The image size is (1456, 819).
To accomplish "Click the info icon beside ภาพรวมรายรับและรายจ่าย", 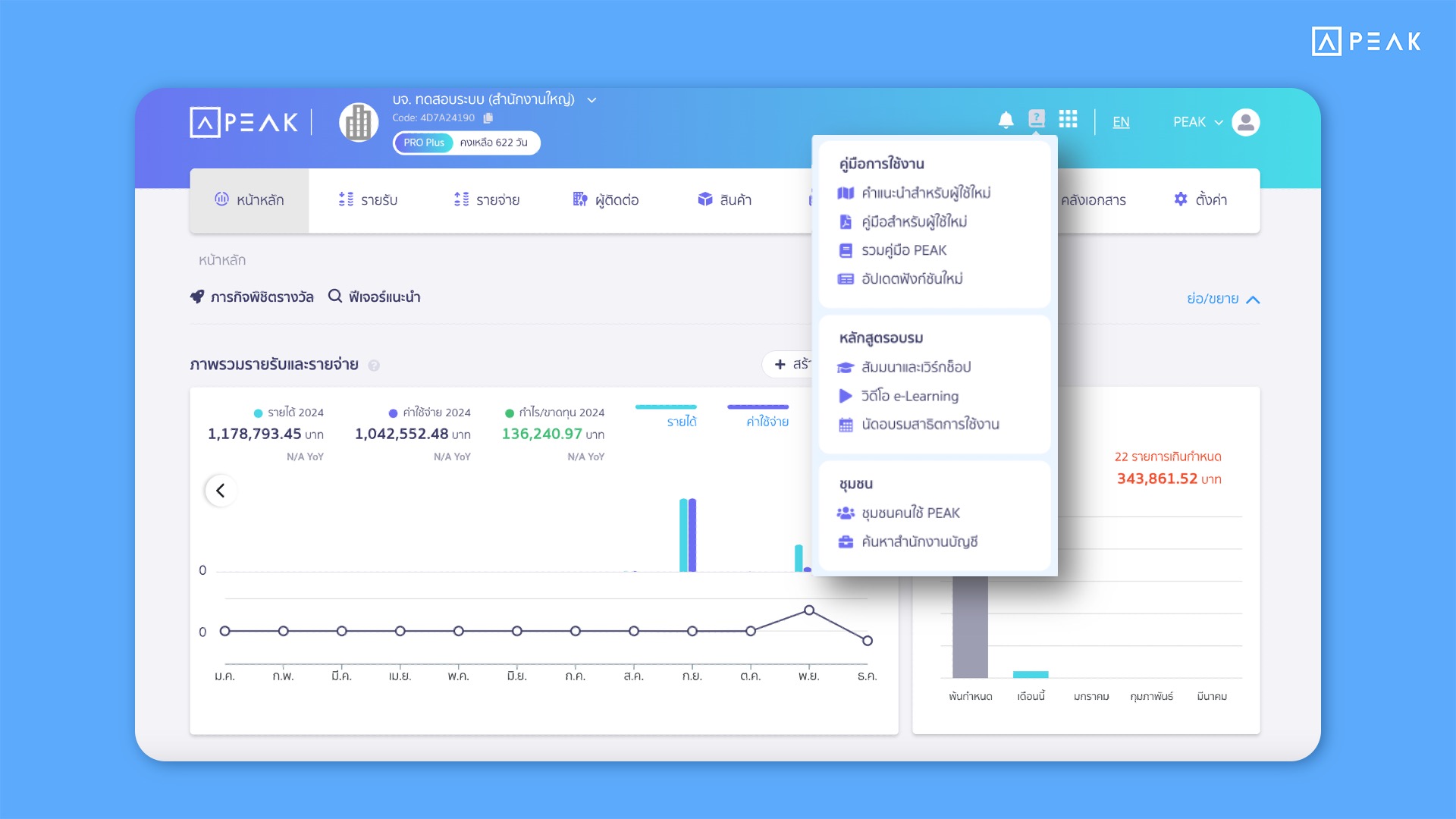I will coord(374,366).
